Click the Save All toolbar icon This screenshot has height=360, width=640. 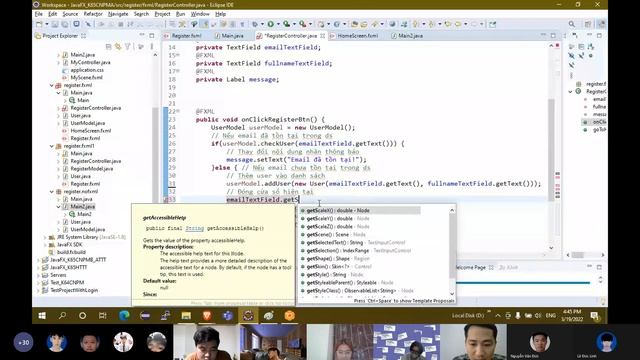tap(65, 24)
